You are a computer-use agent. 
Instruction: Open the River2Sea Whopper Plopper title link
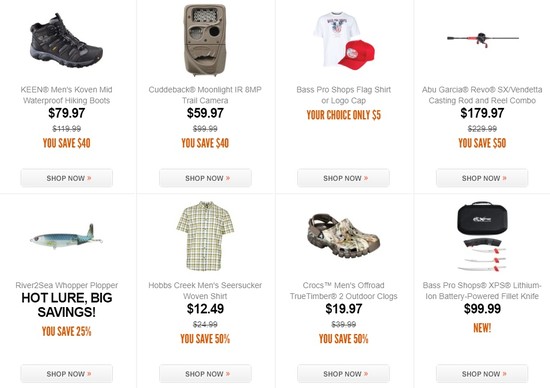tap(67, 285)
